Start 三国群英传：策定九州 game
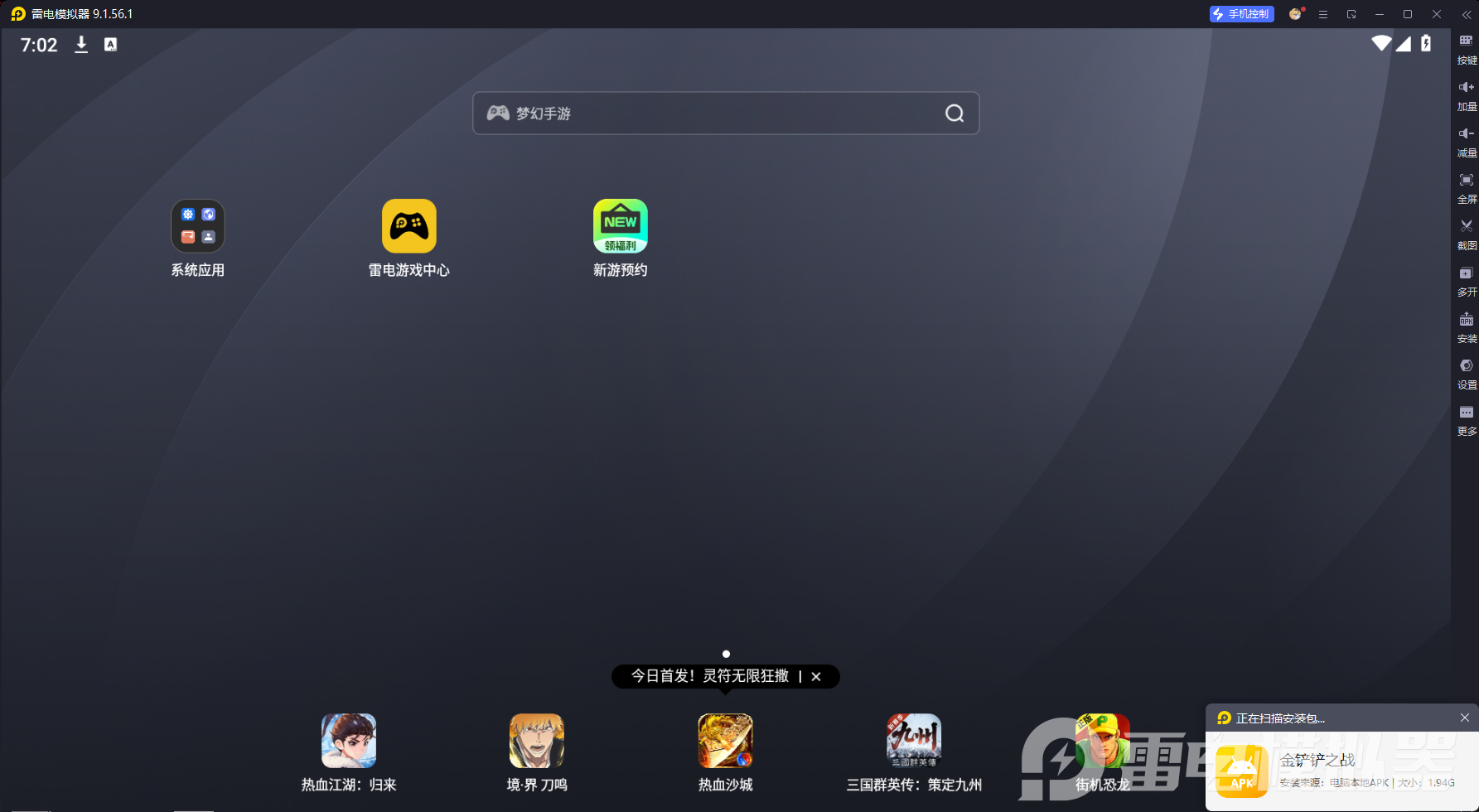This screenshot has height=812, width=1479. tap(914, 752)
